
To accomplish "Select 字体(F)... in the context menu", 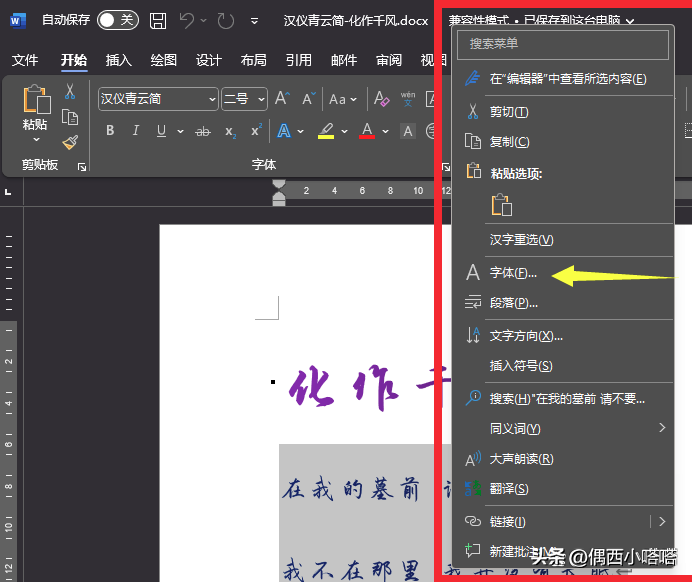I will click(513, 272).
